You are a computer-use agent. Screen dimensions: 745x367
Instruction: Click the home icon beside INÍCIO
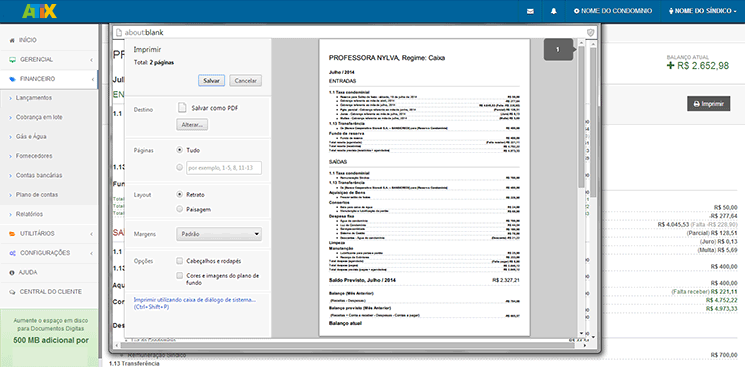pos(12,40)
